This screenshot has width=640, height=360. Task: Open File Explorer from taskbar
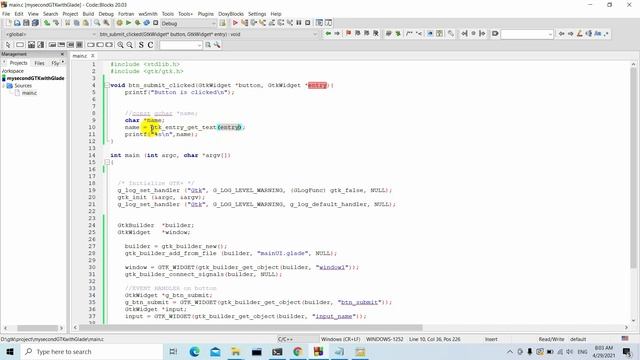tap(236, 351)
